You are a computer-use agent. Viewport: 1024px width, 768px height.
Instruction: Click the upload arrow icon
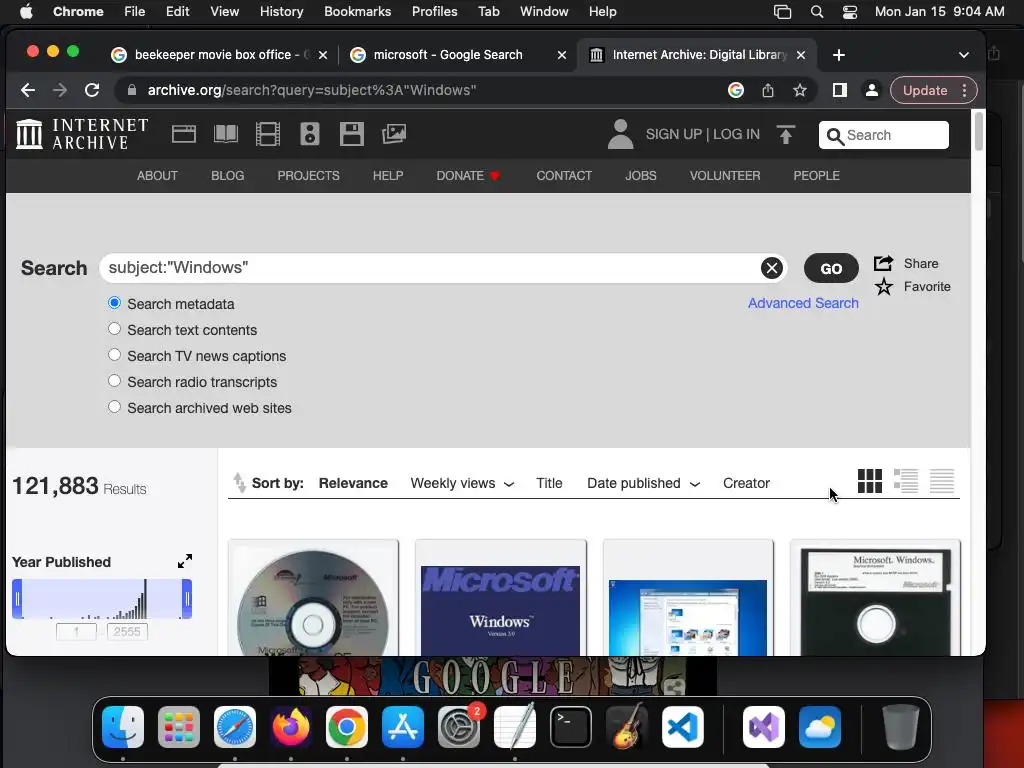coord(786,134)
